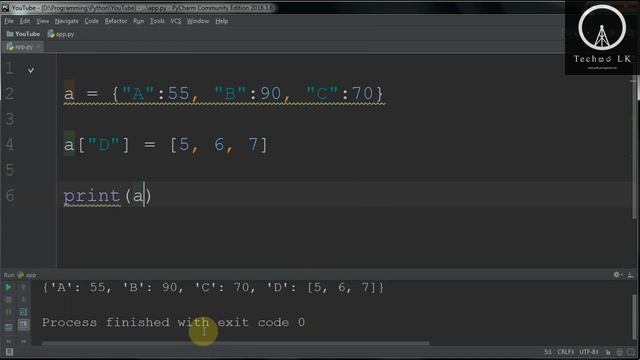The image size is (640, 360).
Task: Click the Run console horizontal scrollbar
Action: 235,344
